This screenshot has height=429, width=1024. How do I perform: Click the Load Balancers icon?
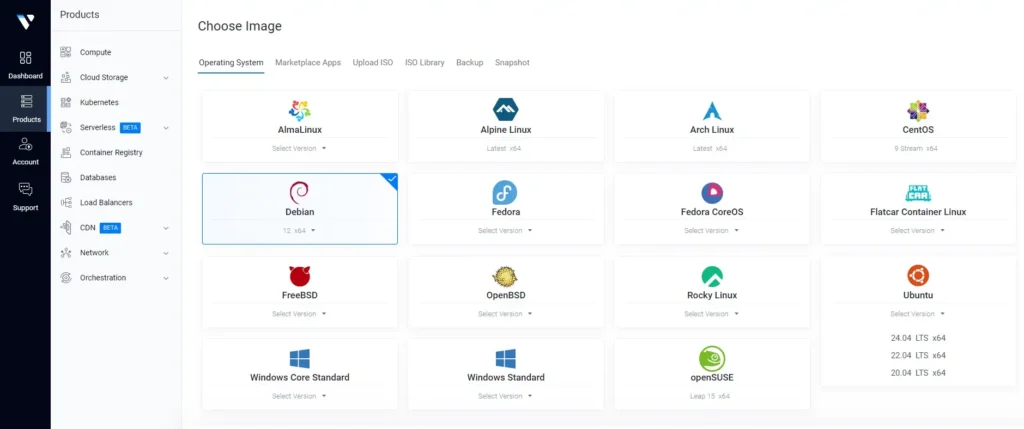pos(66,202)
